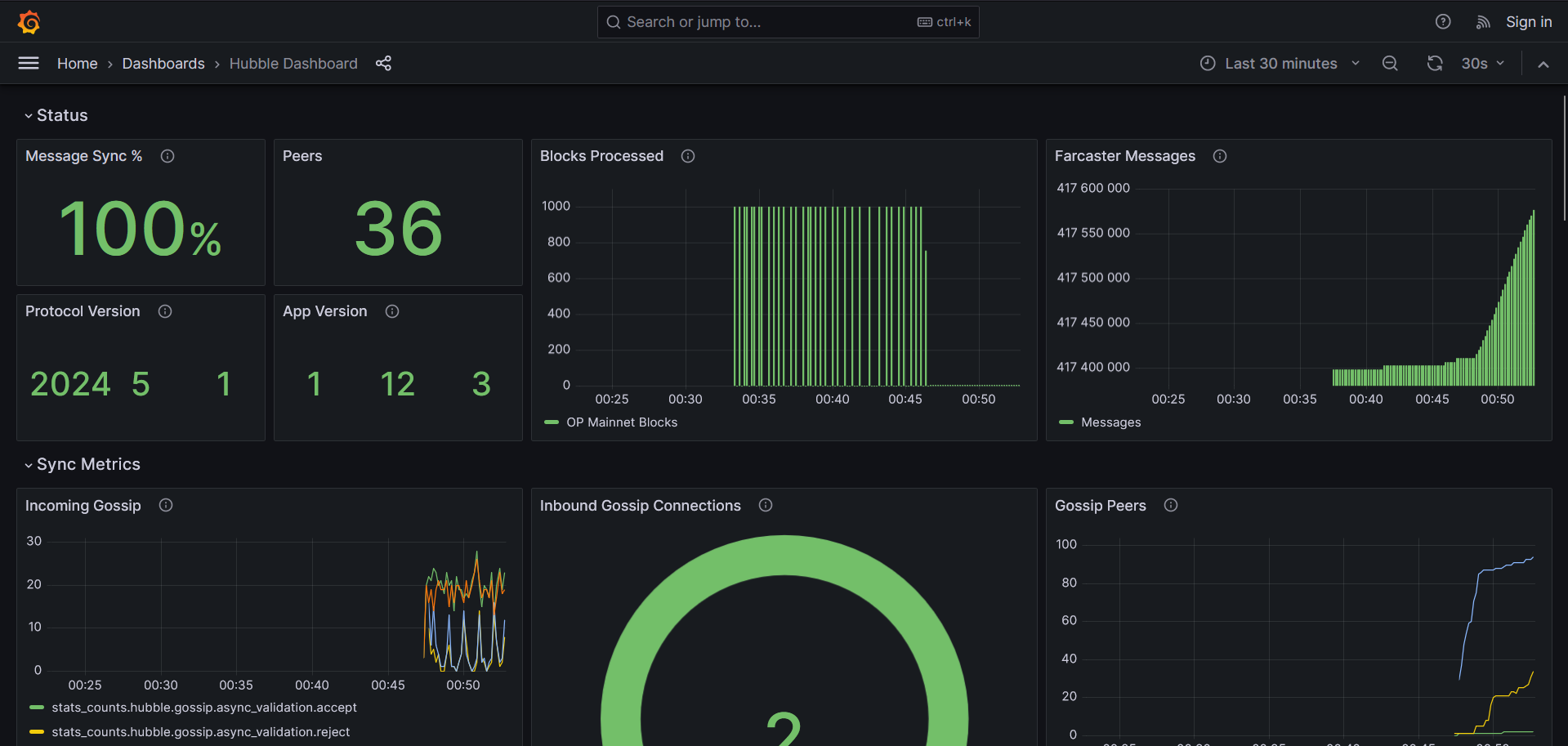Go to Home breadcrumb
This screenshot has width=1568, height=746.
[x=77, y=63]
